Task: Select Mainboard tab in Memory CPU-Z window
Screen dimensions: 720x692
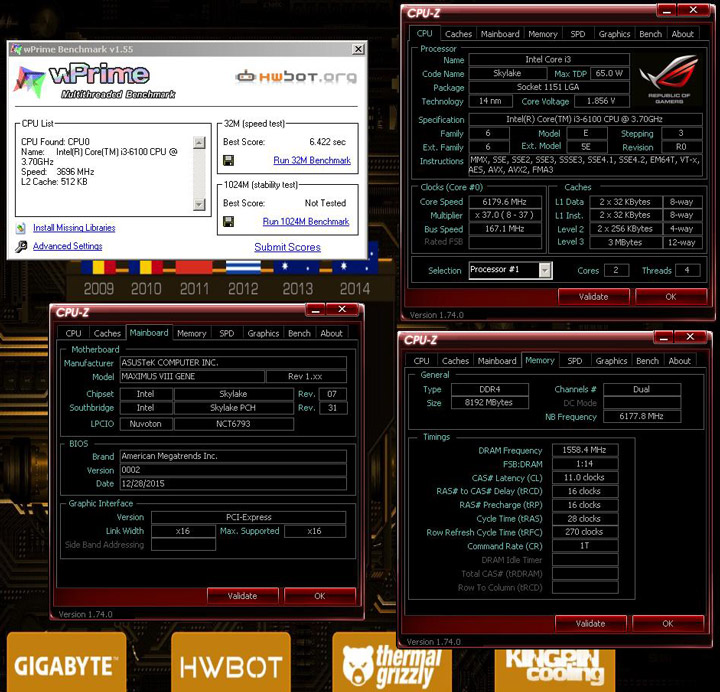Action: tap(497, 361)
